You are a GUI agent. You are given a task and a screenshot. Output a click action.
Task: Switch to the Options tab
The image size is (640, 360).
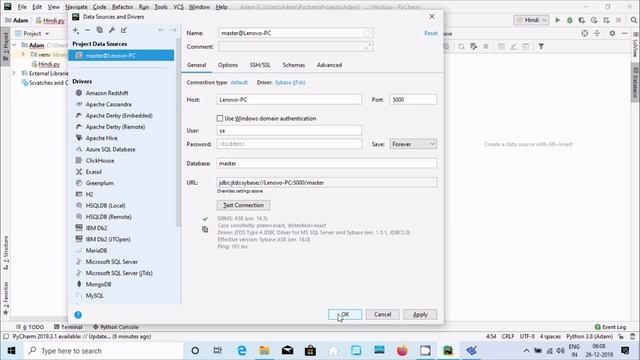[228, 65]
